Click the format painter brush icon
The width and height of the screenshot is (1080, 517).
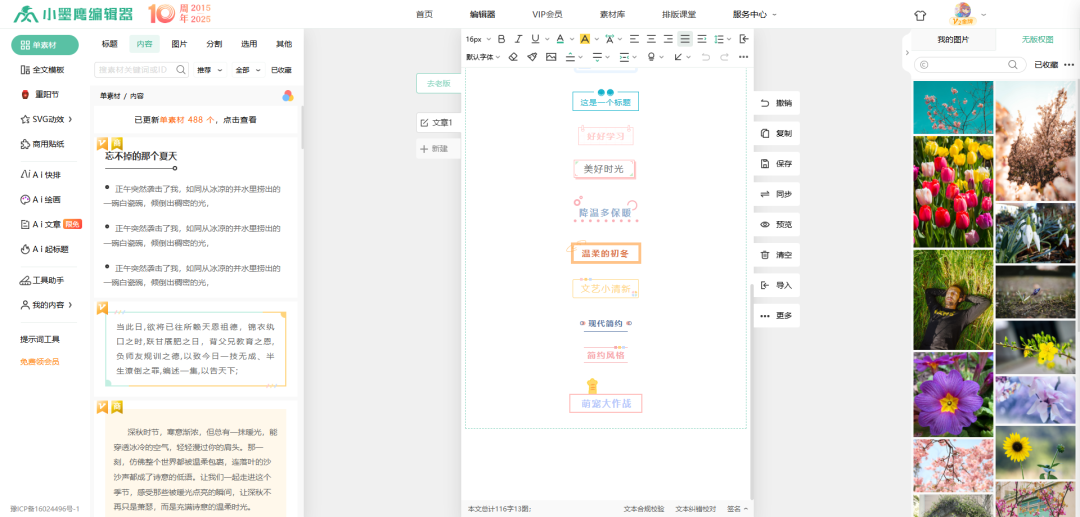tap(532, 57)
